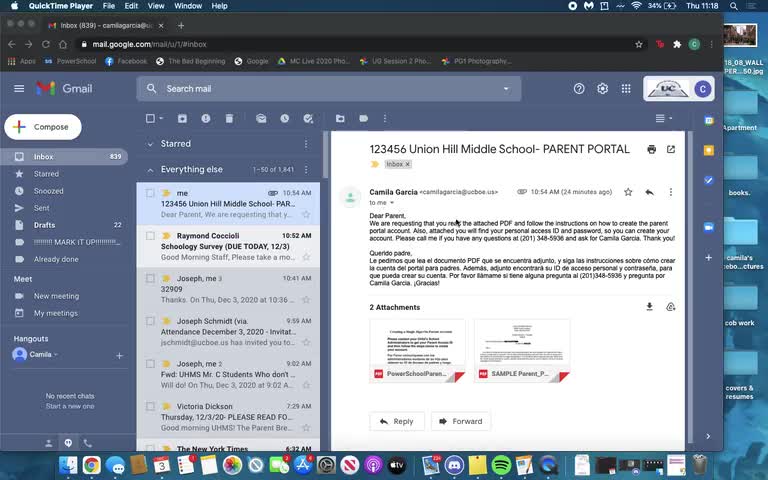Open Zoom add-on side panel icon
768x480 pixels.
pyautogui.click(x=709, y=227)
